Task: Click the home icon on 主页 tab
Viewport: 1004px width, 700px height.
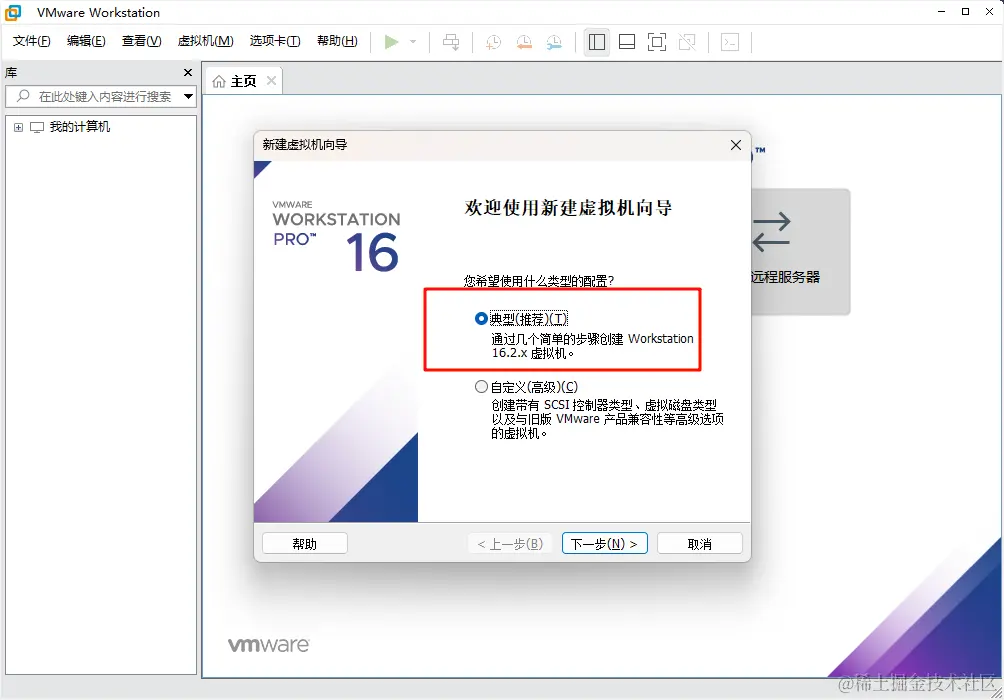Action: click(219, 81)
